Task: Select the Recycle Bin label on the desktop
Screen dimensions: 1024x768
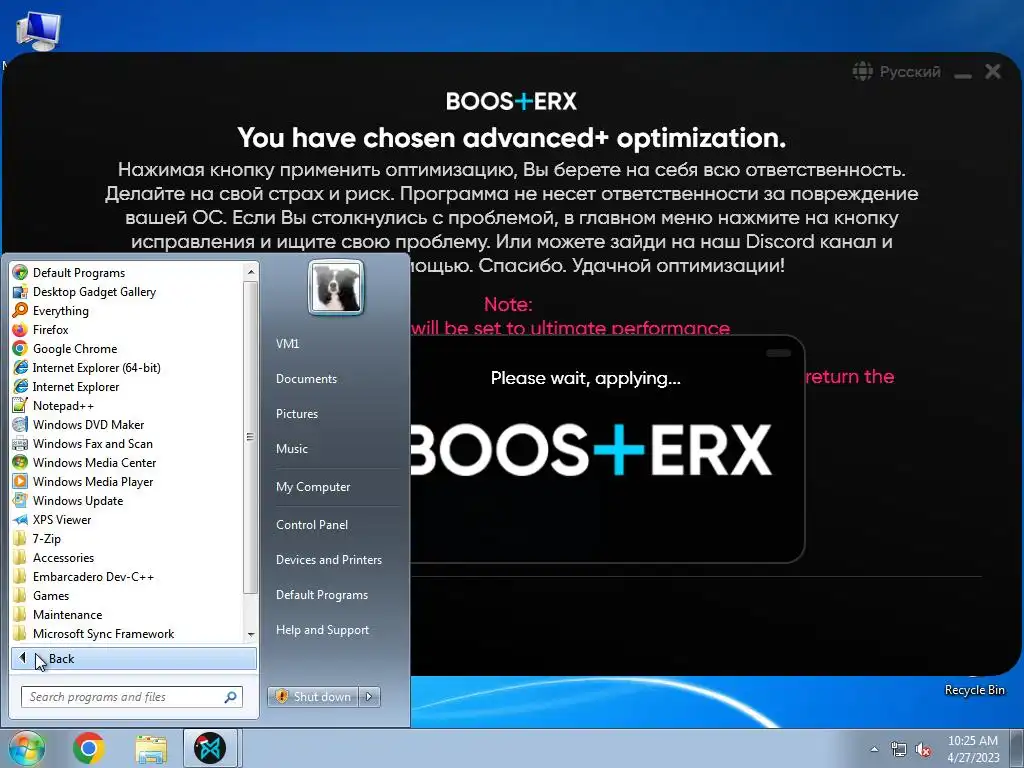Action: [x=974, y=690]
